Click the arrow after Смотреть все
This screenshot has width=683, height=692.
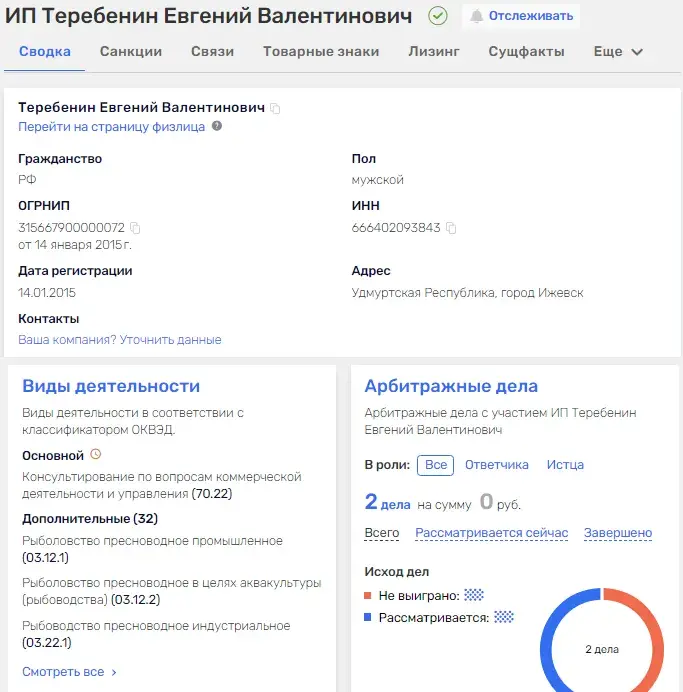point(114,672)
